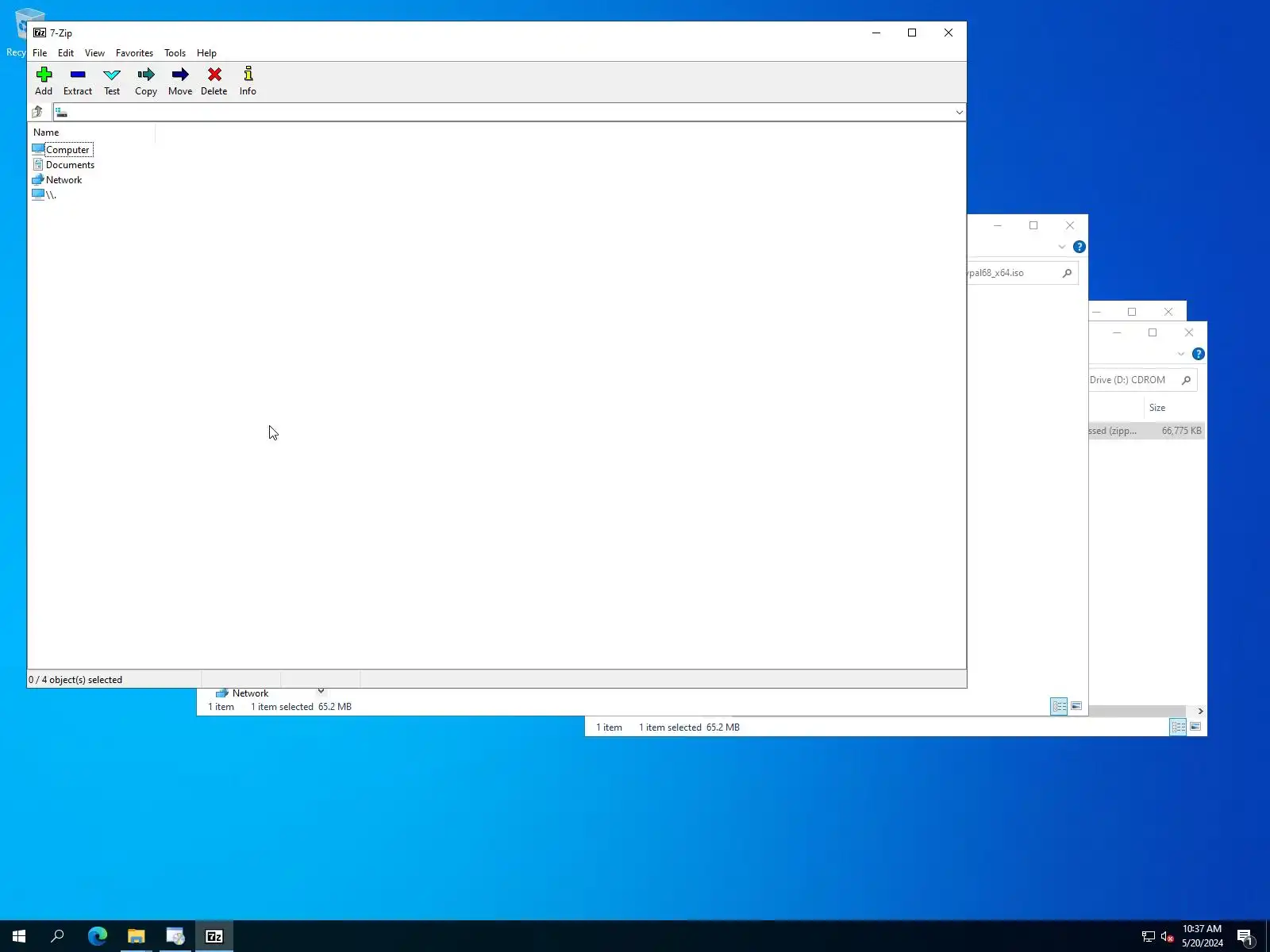1270x952 pixels.
Task: Open the Favorites menu
Action: click(134, 53)
